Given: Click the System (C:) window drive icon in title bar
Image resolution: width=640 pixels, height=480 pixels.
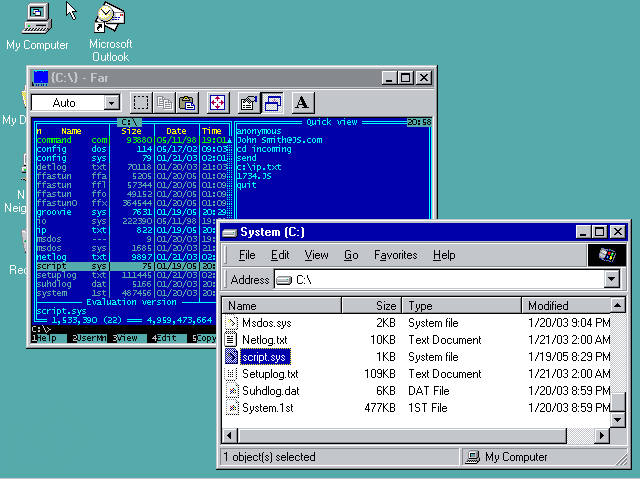Looking at the screenshot, I should coord(229,232).
